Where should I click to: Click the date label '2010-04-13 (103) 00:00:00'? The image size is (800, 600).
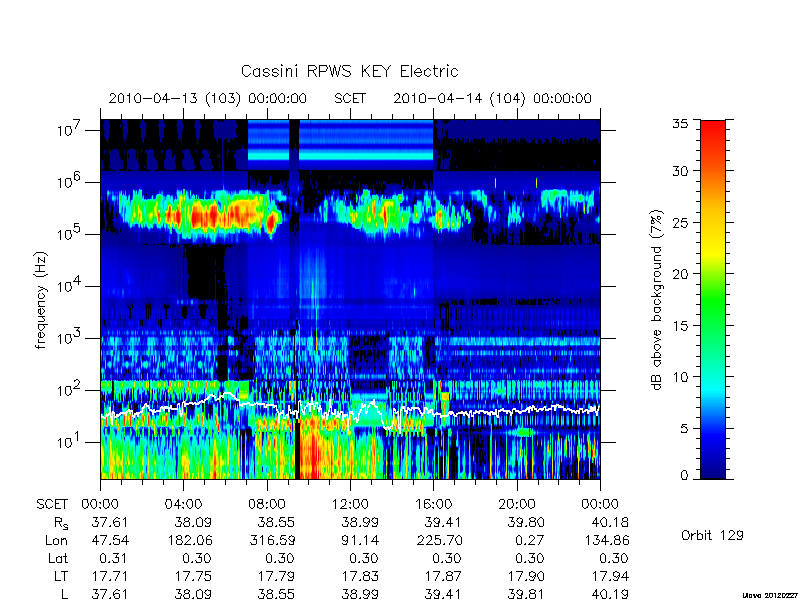click(x=208, y=98)
